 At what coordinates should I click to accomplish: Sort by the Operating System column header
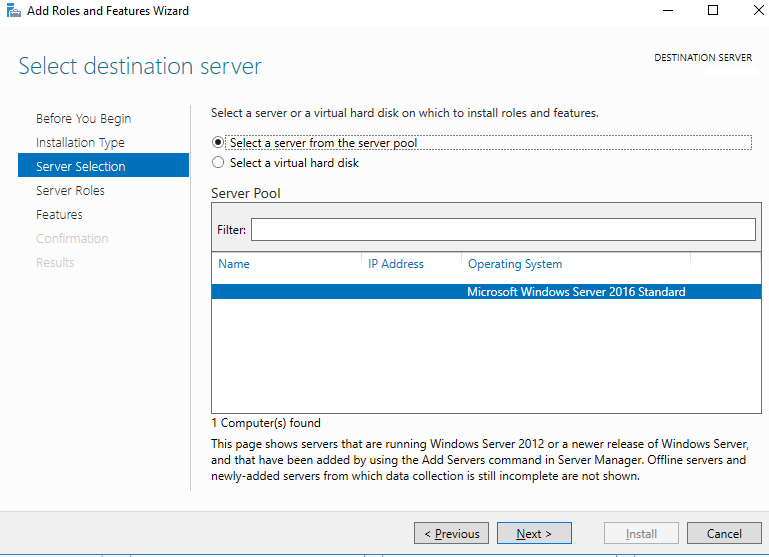click(515, 264)
